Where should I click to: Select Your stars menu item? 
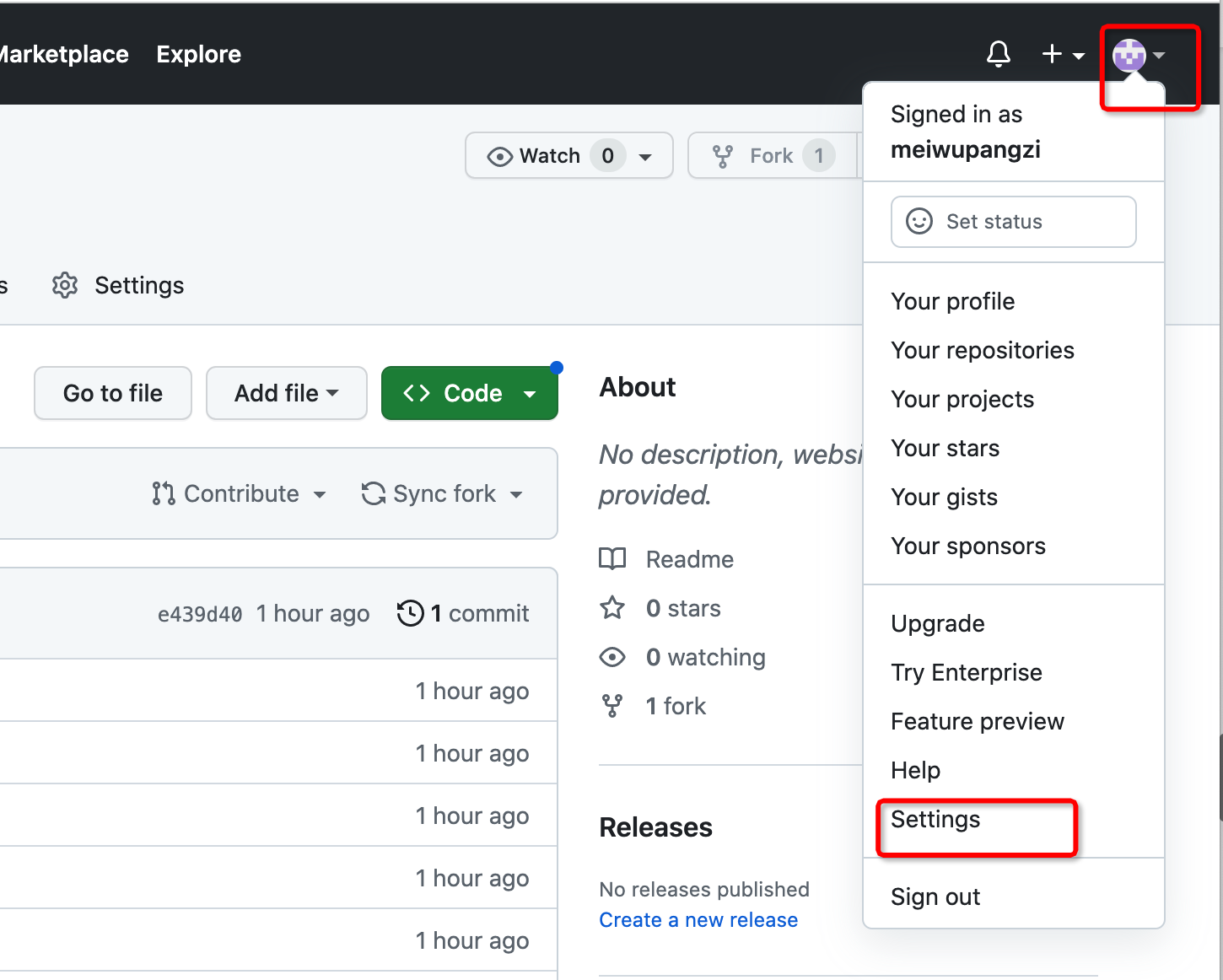pos(1014,448)
